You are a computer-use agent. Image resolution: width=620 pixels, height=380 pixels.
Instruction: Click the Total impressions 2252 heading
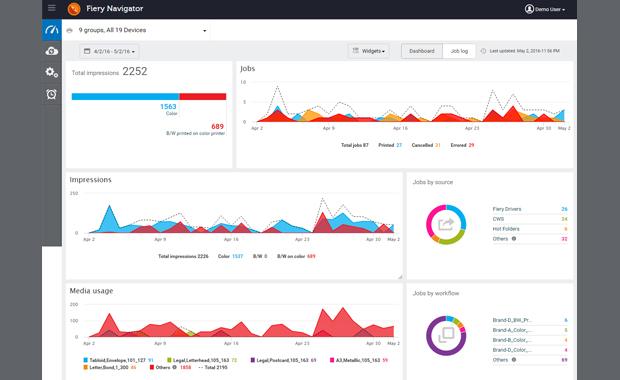pyautogui.click(x=110, y=72)
